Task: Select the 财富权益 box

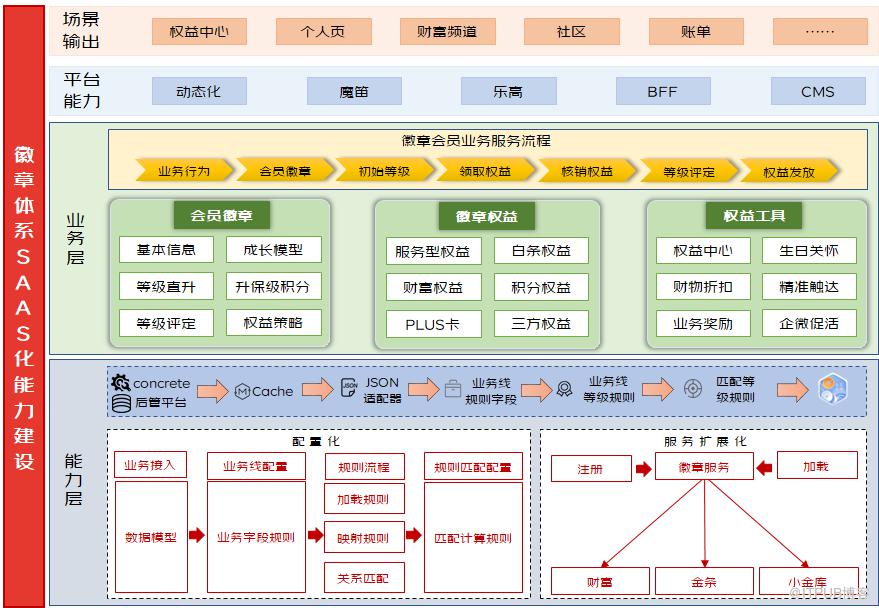Action: pyautogui.click(x=434, y=287)
